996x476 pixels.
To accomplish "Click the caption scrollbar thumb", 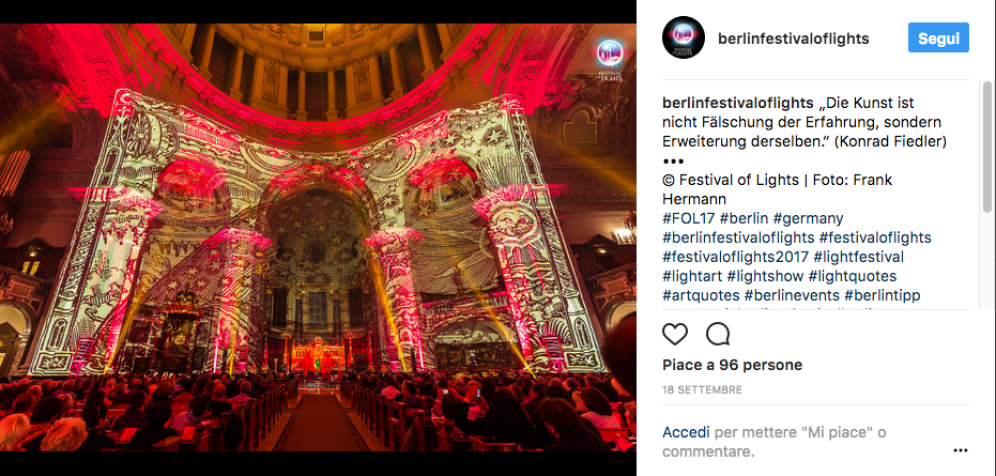I will [x=986, y=147].
